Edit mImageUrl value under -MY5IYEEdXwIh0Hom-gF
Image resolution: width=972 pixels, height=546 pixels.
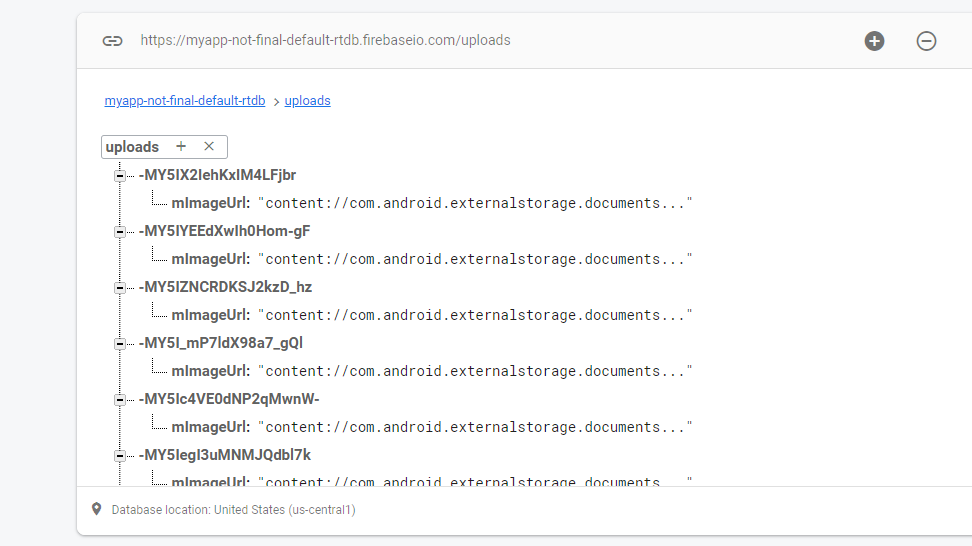[475, 259]
